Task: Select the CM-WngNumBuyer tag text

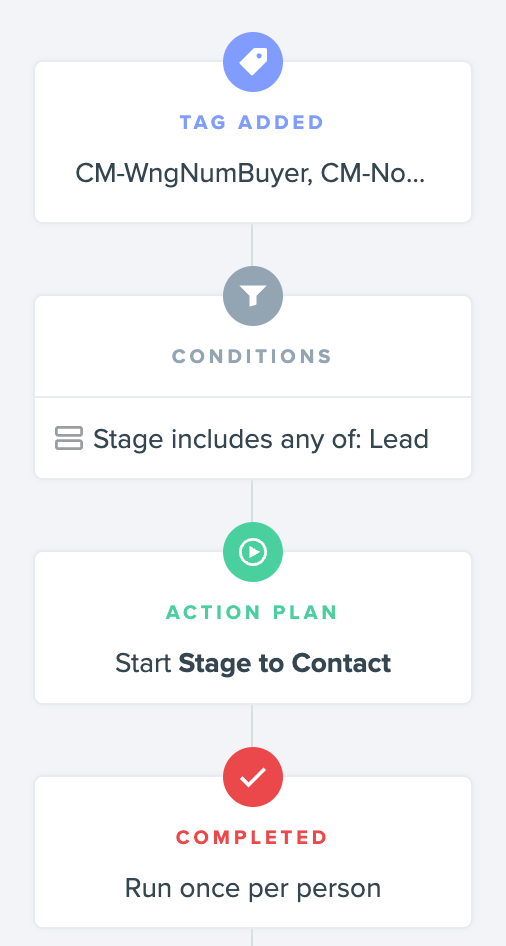Action: (x=193, y=174)
